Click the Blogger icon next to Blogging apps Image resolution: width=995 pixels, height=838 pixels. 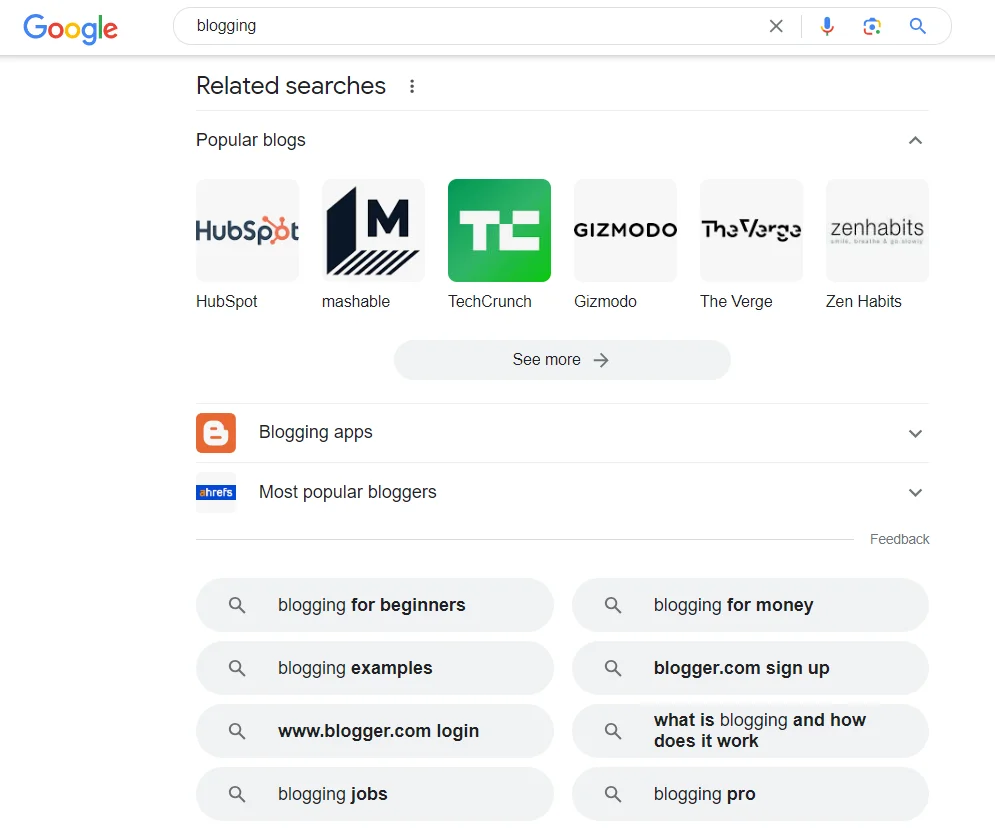[x=216, y=433]
